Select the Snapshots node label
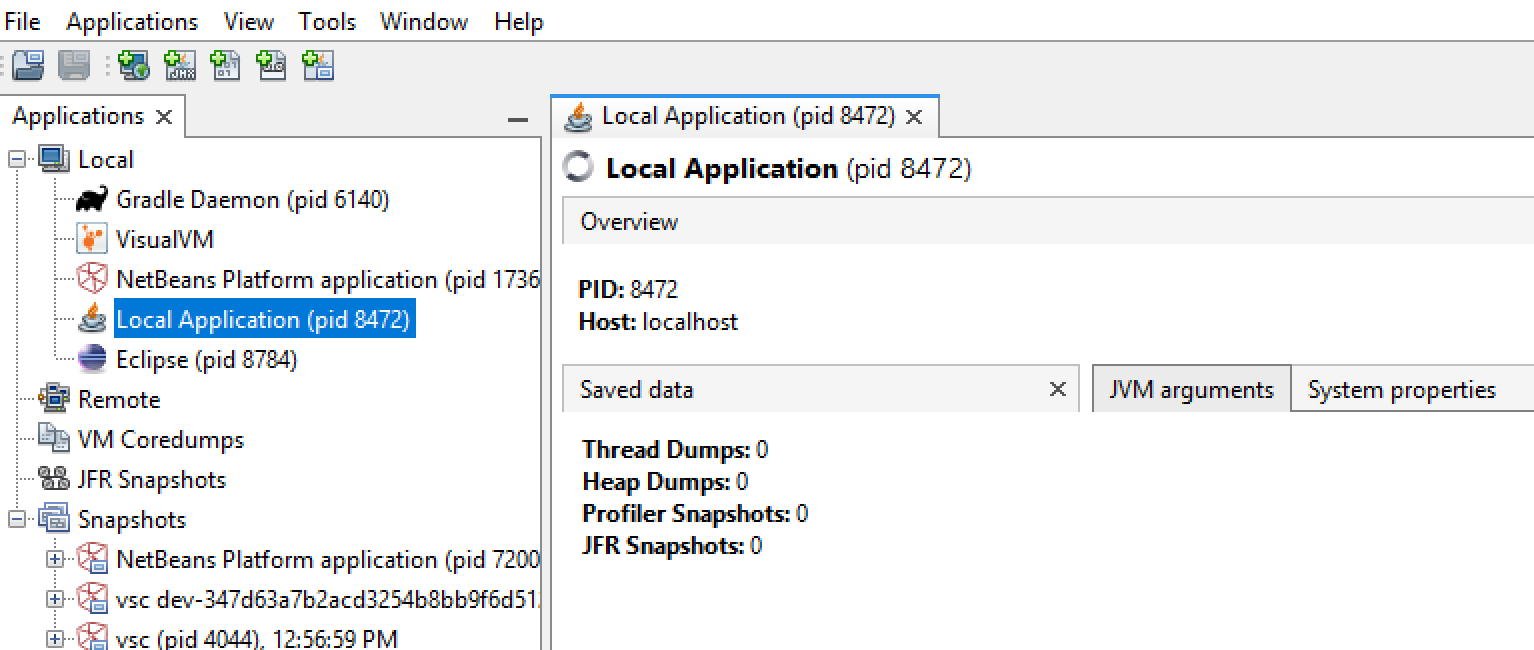Screen dimensions: 1534x650 point(132,520)
